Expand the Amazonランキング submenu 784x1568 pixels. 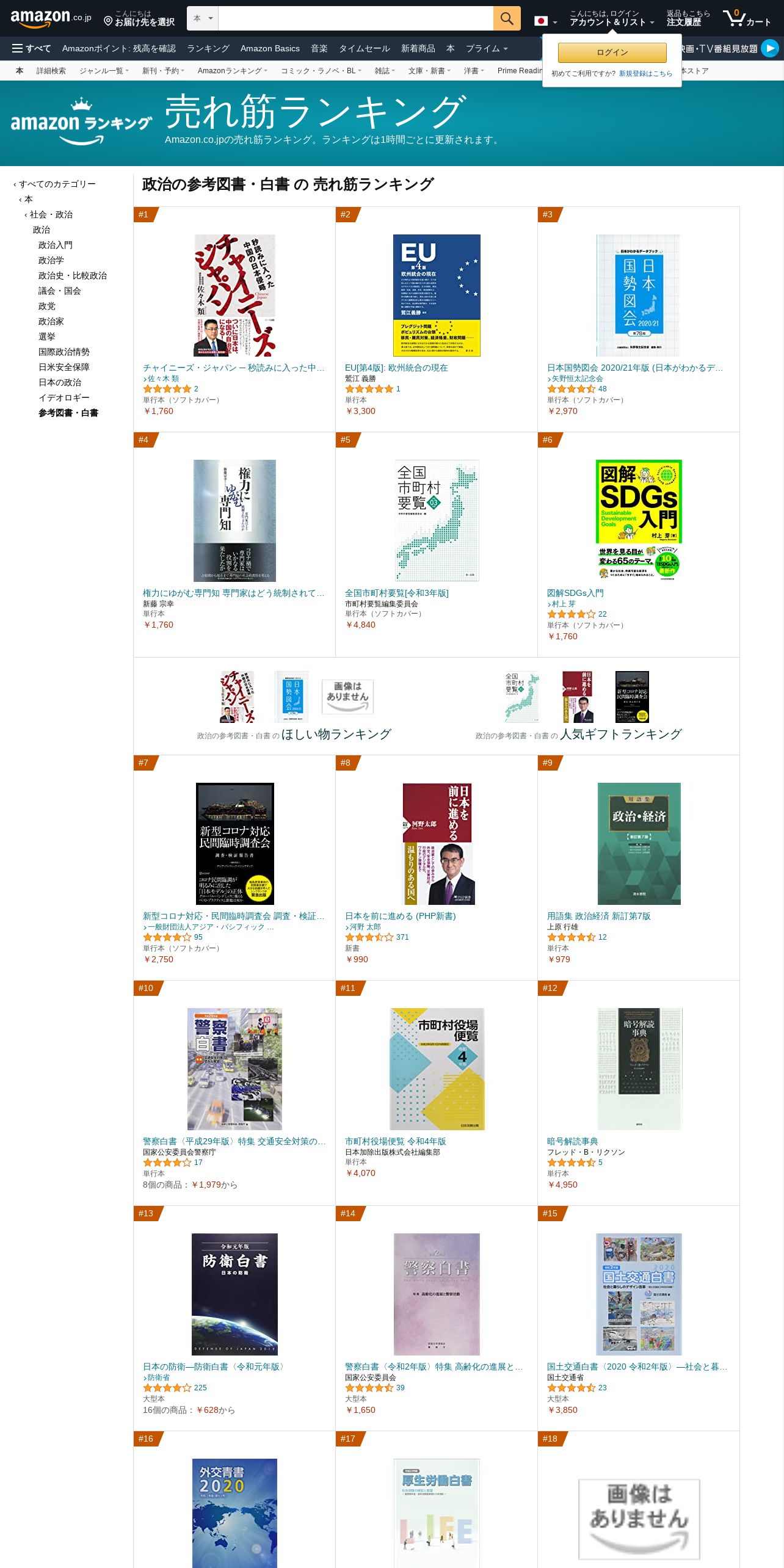click(x=233, y=71)
